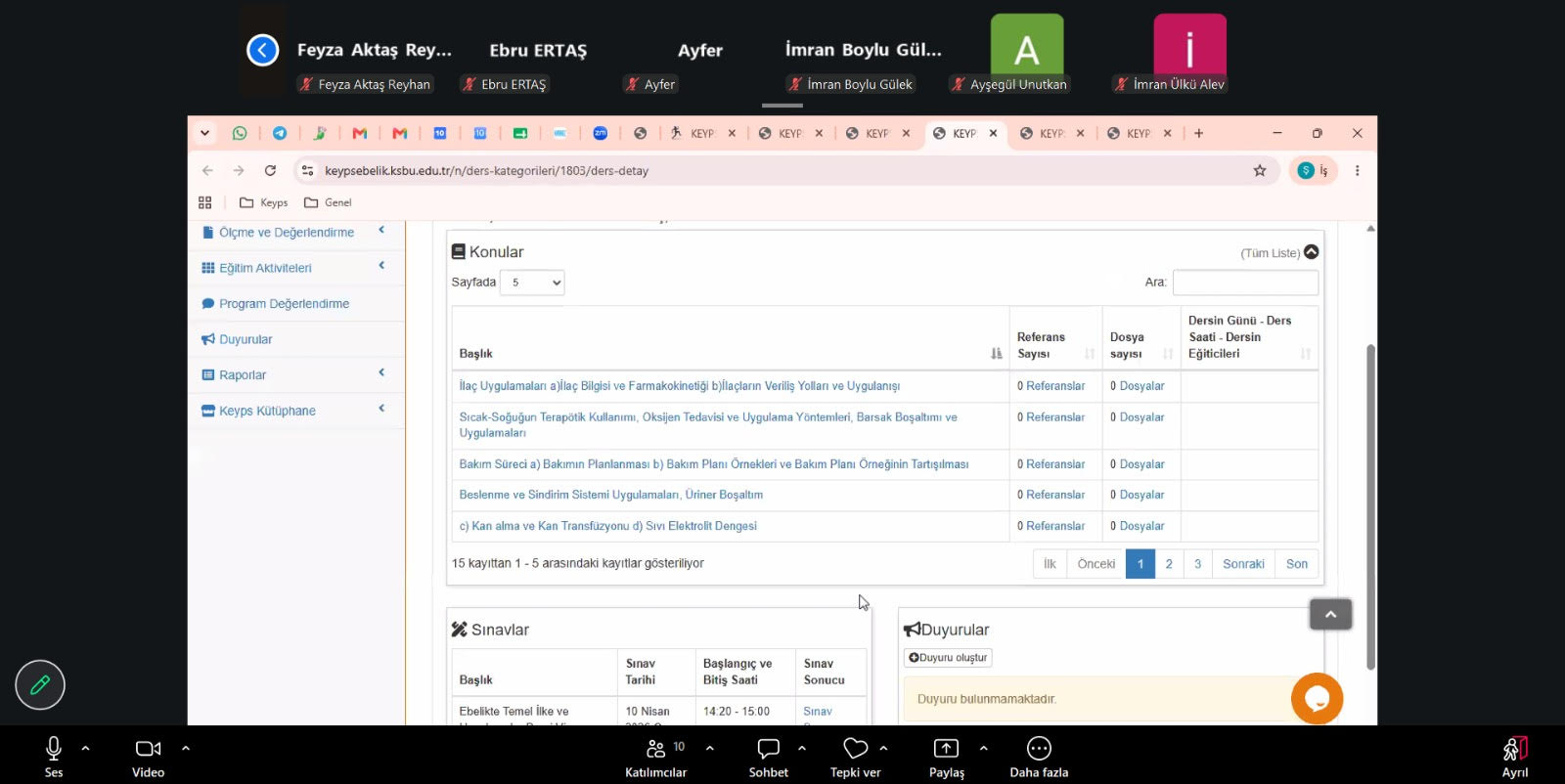Select Duyurular in the sidebar
This screenshot has width=1565, height=784.
click(x=246, y=339)
